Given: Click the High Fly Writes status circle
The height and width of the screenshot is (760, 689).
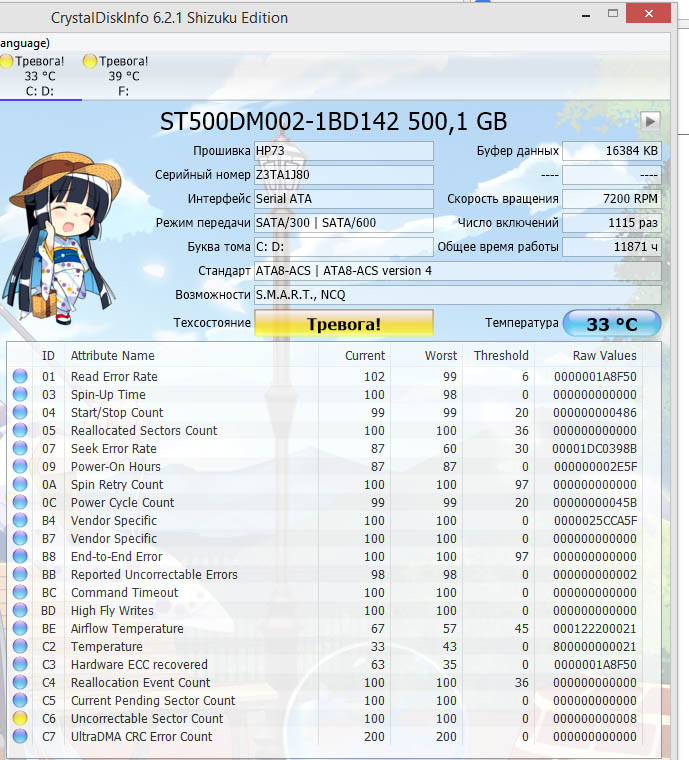Looking at the screenshot, I should pos(20,610).
